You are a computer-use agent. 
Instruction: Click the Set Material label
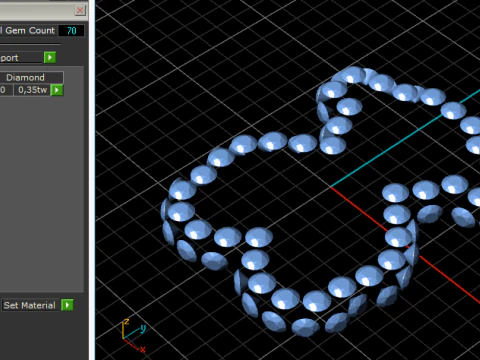coord(29,305)
